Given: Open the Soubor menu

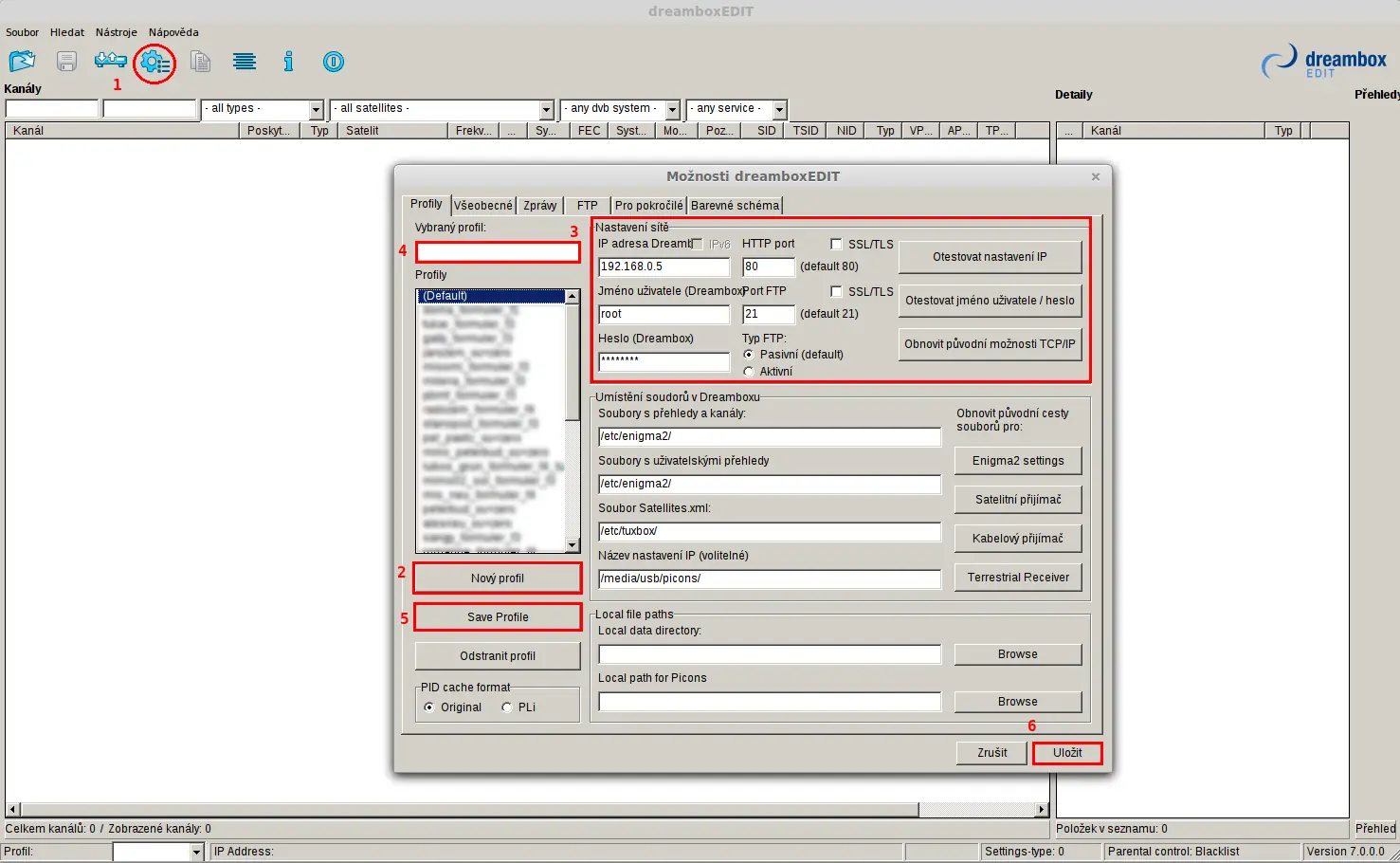Looking at the screenshot, I should [22, 32].
